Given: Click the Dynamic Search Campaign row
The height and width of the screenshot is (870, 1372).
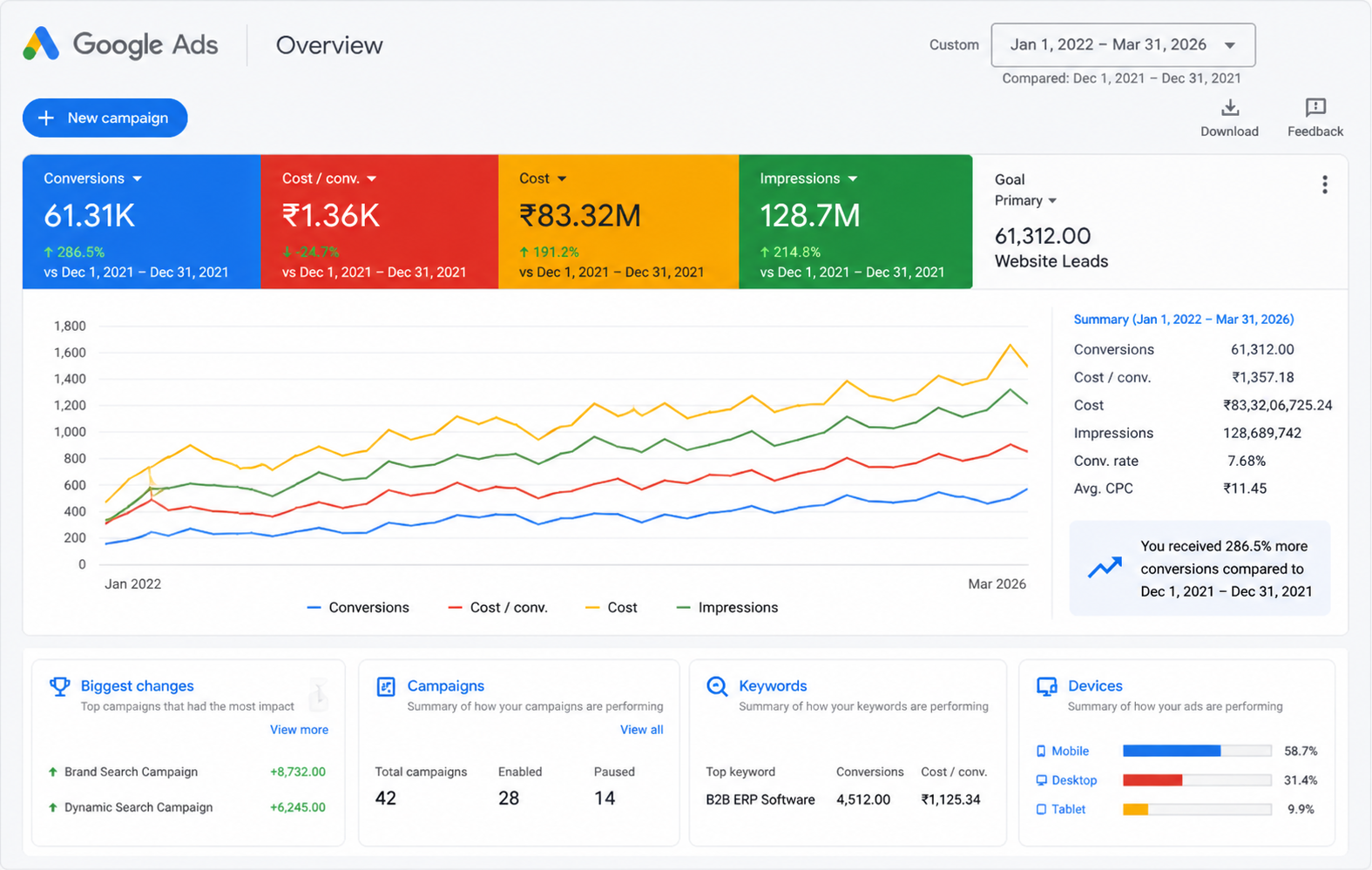Looking at the screenshot, I should pyautogui.click(x=187, y=807).
